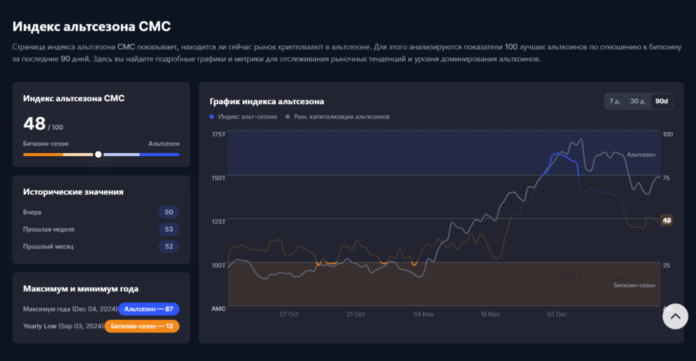Click the Альтсезон — 87 badge
The width and height of the screenshot is (696, 361).
pos(149,309)
